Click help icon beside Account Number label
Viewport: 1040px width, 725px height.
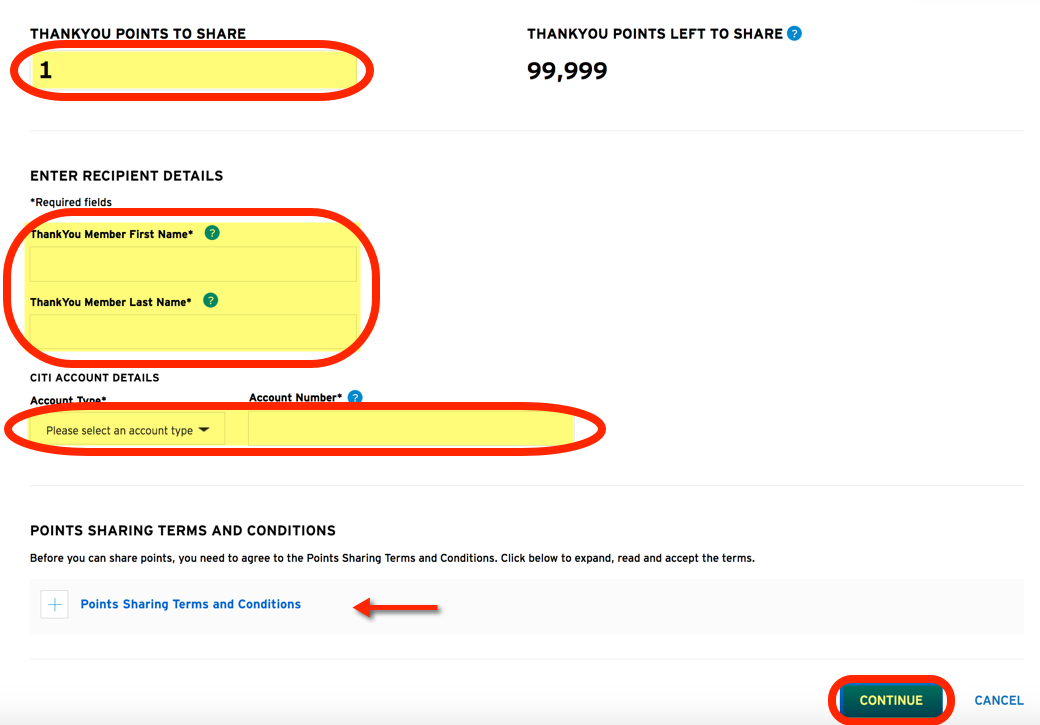355,397
